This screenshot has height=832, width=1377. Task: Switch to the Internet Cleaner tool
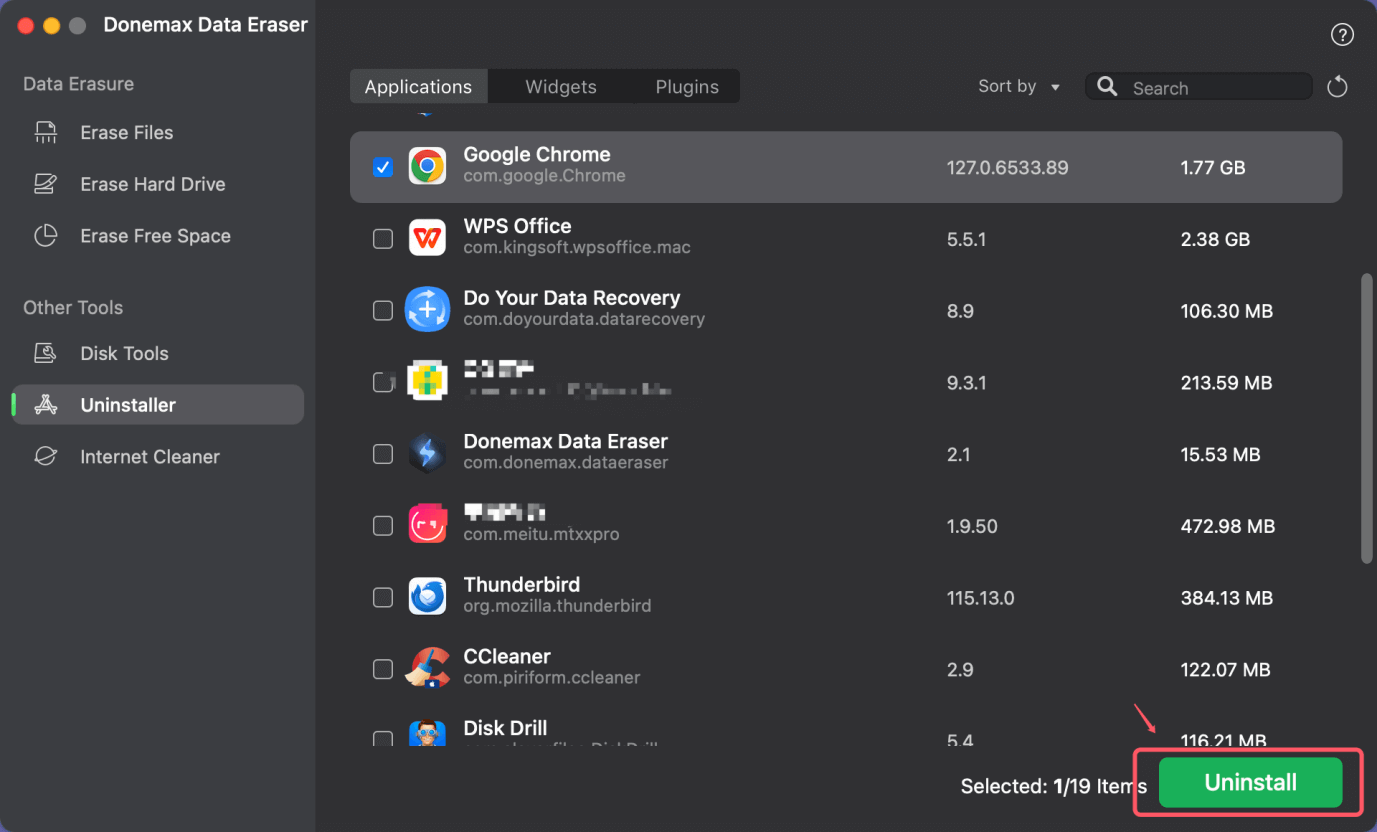(x=150, y=456)
